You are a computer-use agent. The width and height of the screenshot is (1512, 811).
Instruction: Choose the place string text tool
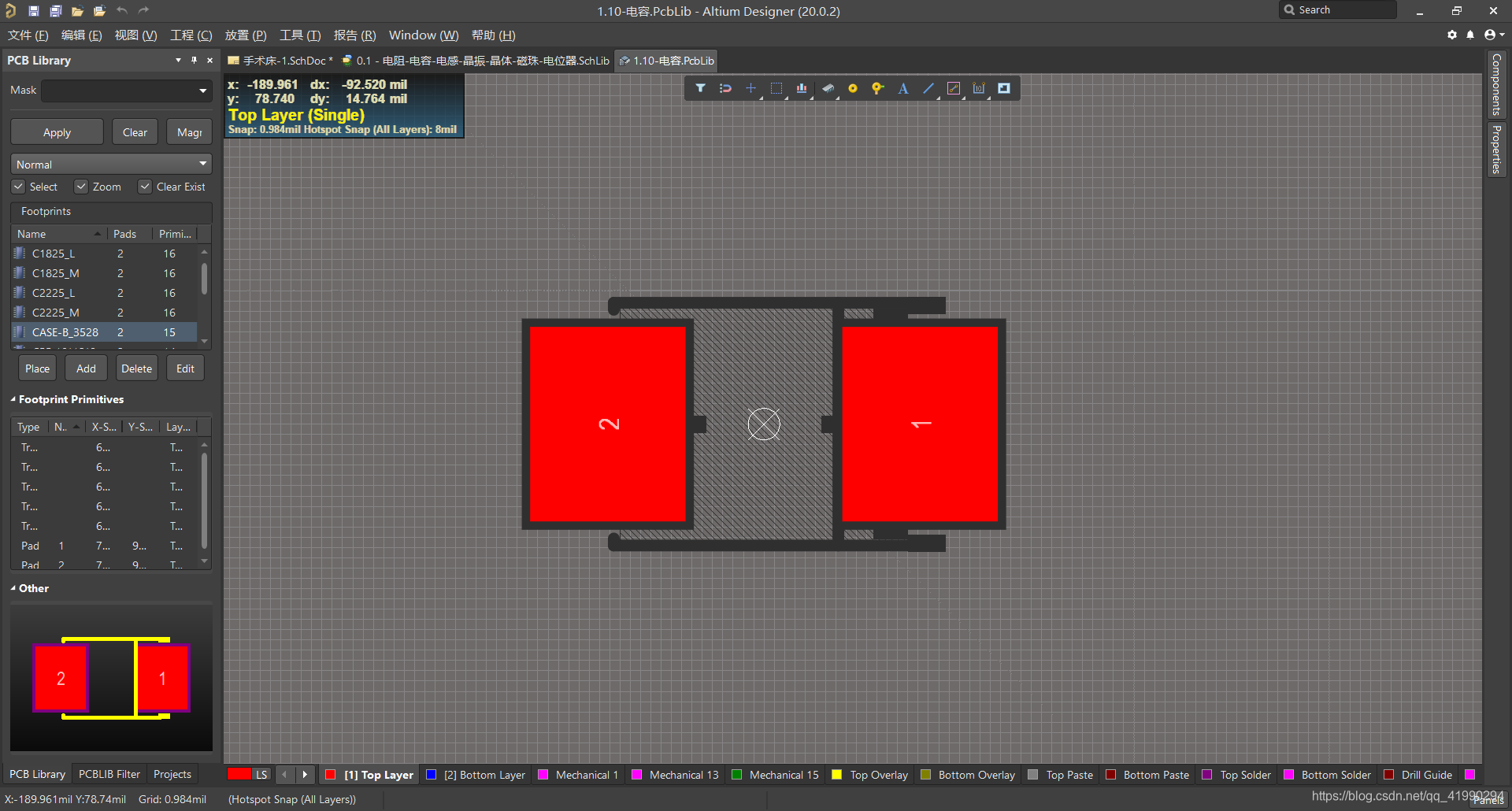point(903,88)
